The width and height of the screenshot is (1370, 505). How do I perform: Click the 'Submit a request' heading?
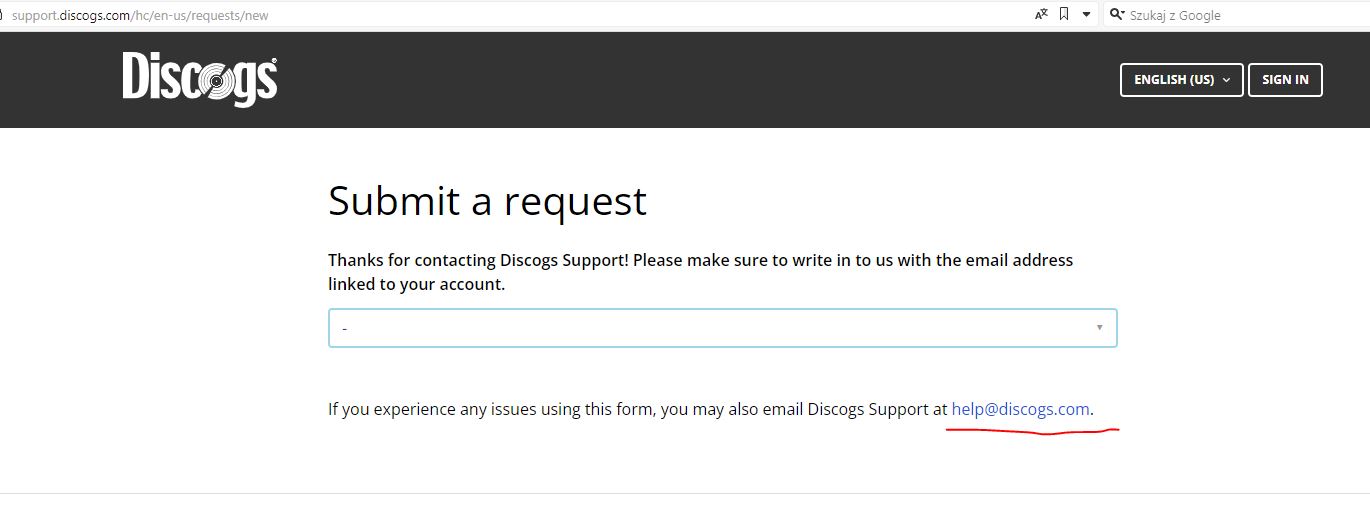[487, 201]
